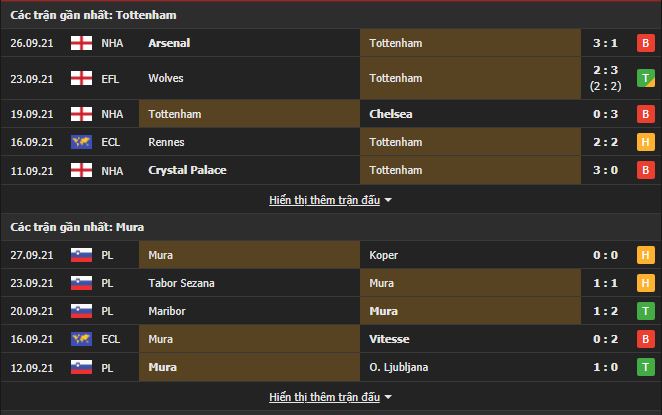Click orange H result badge for Rennes match
The width and height of the screenshot is (662, 415).
(646, 142)
